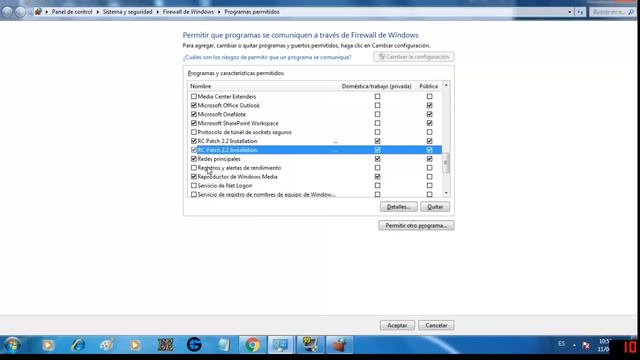Click the Back navigation arrow button
The width and height of the screenshot is (640, 360).
tap(7, 12)
